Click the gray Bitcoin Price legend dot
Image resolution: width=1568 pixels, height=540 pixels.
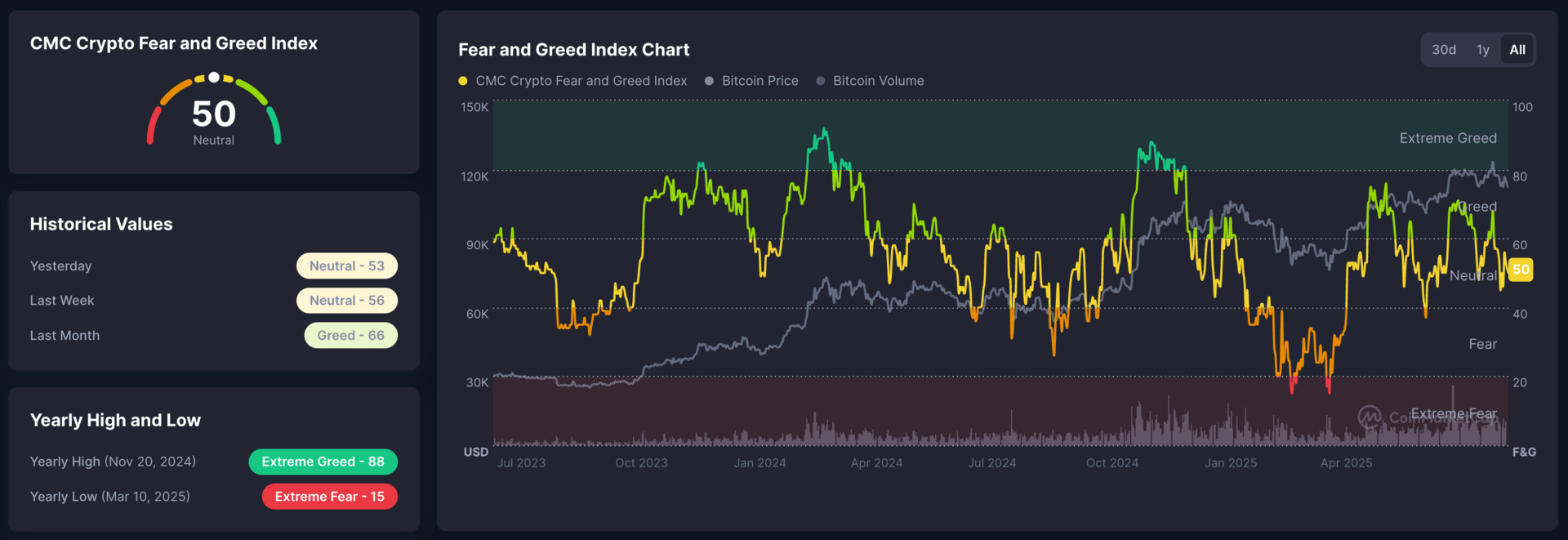(x=709, y=81)
